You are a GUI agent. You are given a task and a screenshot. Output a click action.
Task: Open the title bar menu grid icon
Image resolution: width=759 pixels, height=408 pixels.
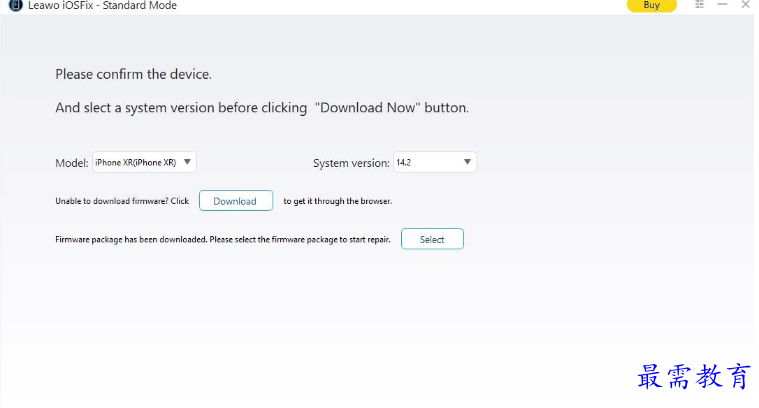(699, 4)
